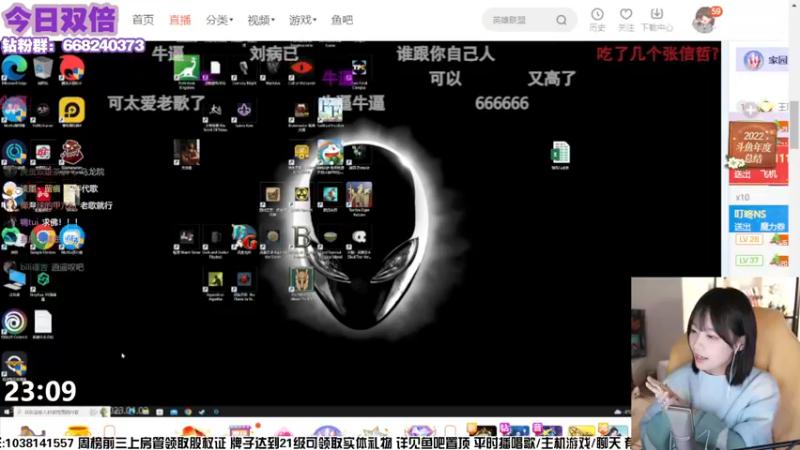
Task: Open the Doraemon game shortcut
Action: point(330,155)
